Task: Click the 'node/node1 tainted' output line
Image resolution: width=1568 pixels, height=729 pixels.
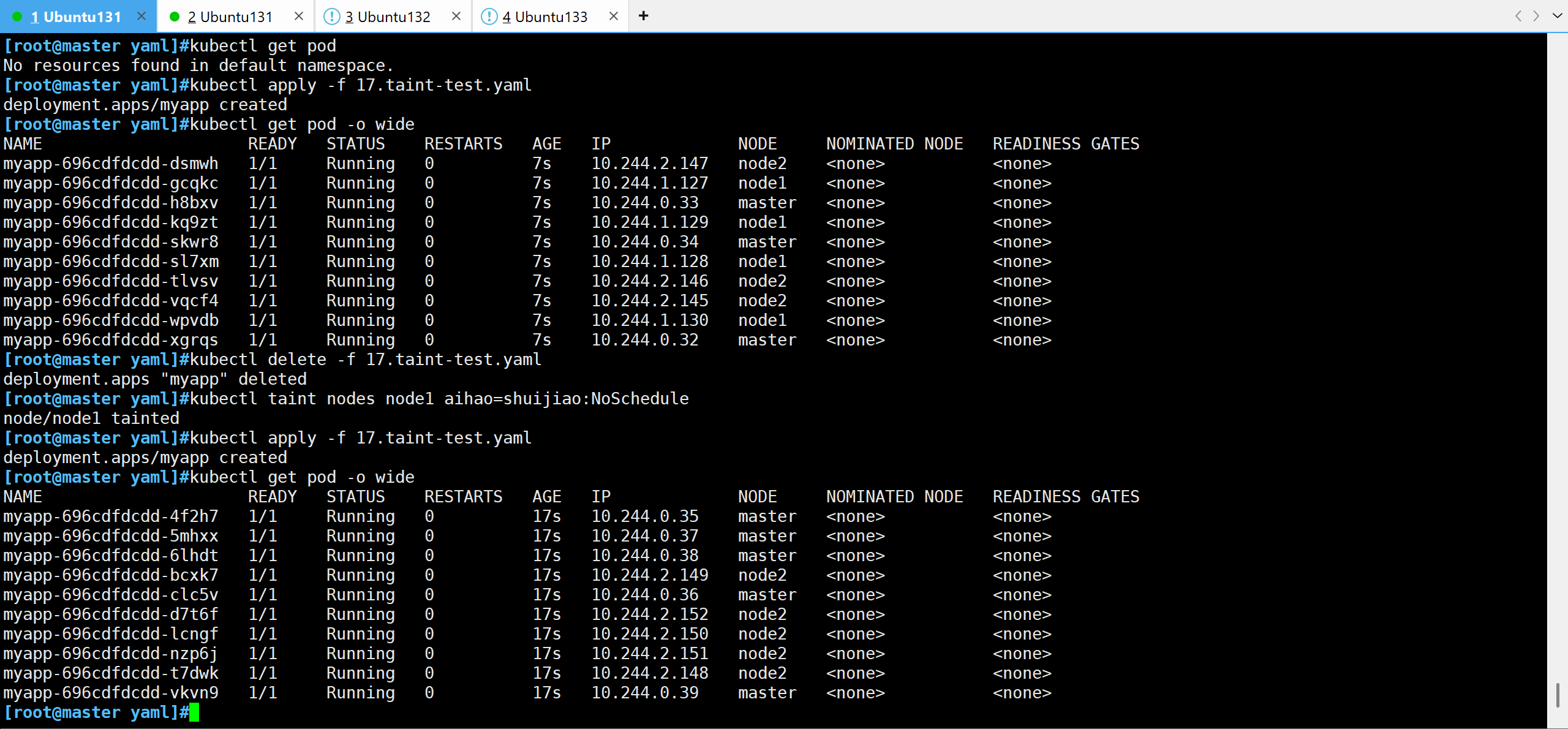Action: click(x=92, y=418)
